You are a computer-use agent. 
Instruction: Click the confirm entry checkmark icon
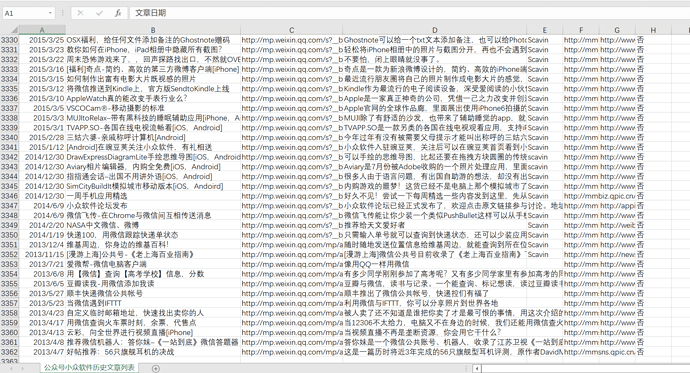[99, 13]
